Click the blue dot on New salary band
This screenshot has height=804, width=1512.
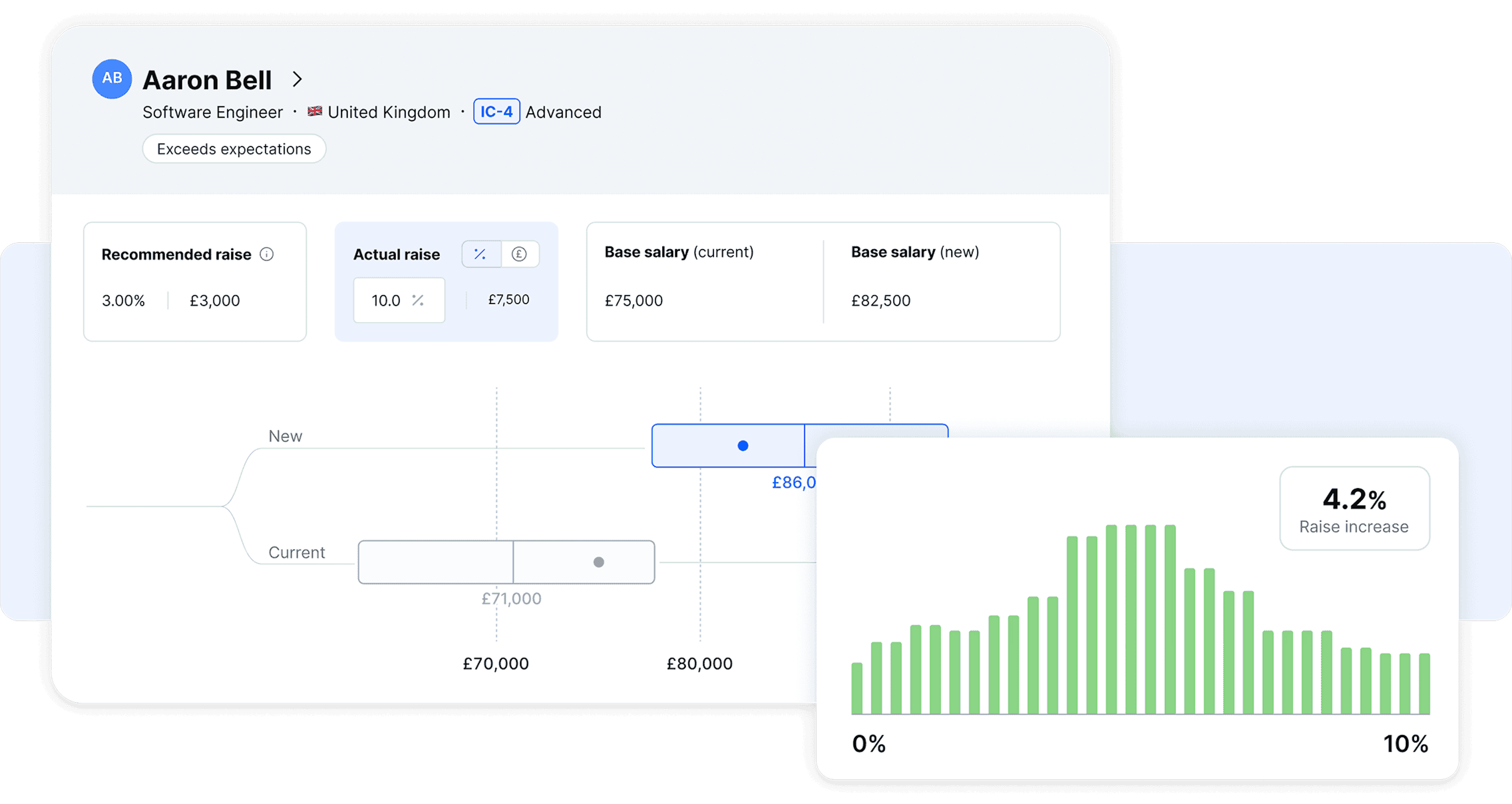[x=743, y=446]
